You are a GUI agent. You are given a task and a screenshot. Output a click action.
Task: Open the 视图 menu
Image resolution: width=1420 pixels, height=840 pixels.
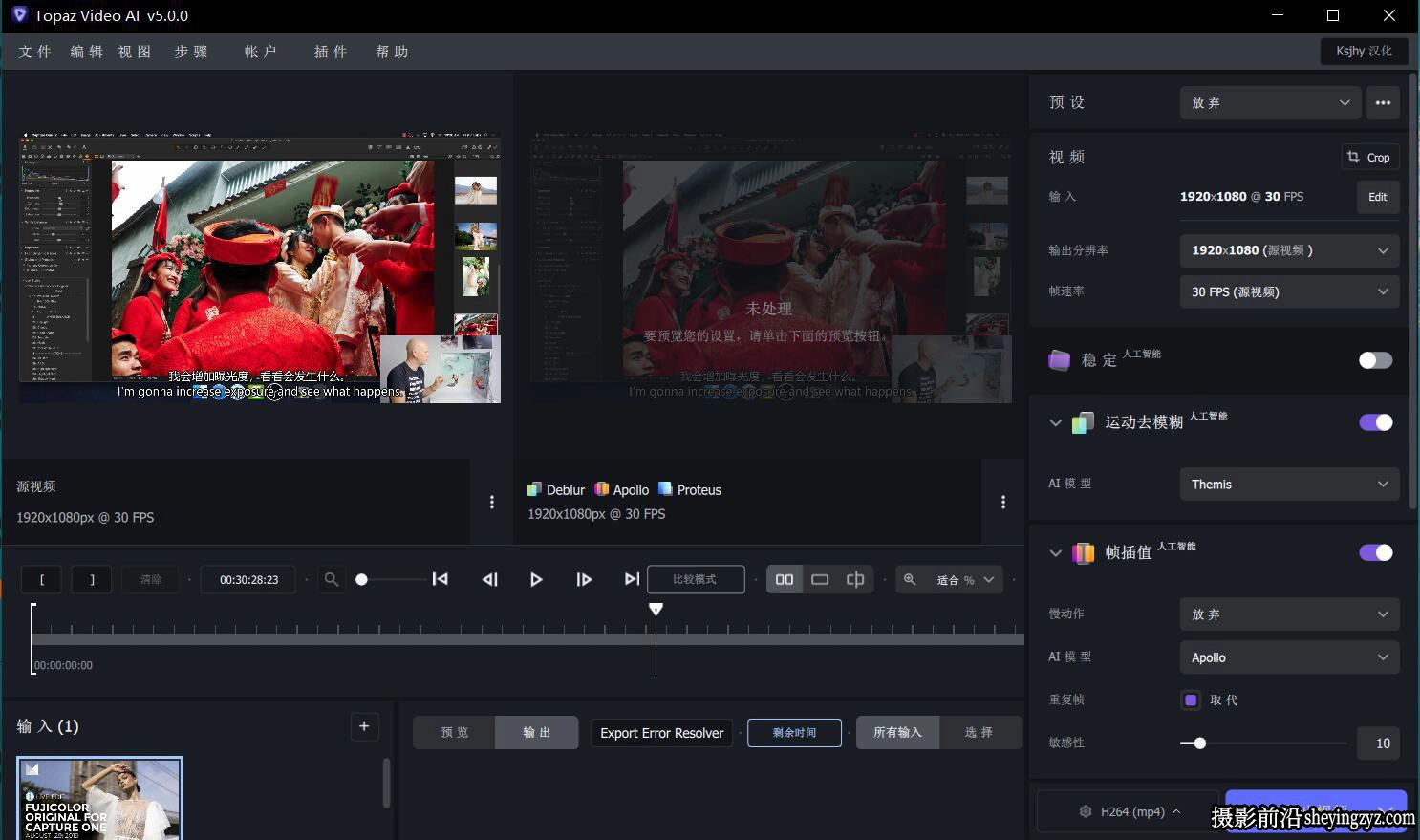135,52
